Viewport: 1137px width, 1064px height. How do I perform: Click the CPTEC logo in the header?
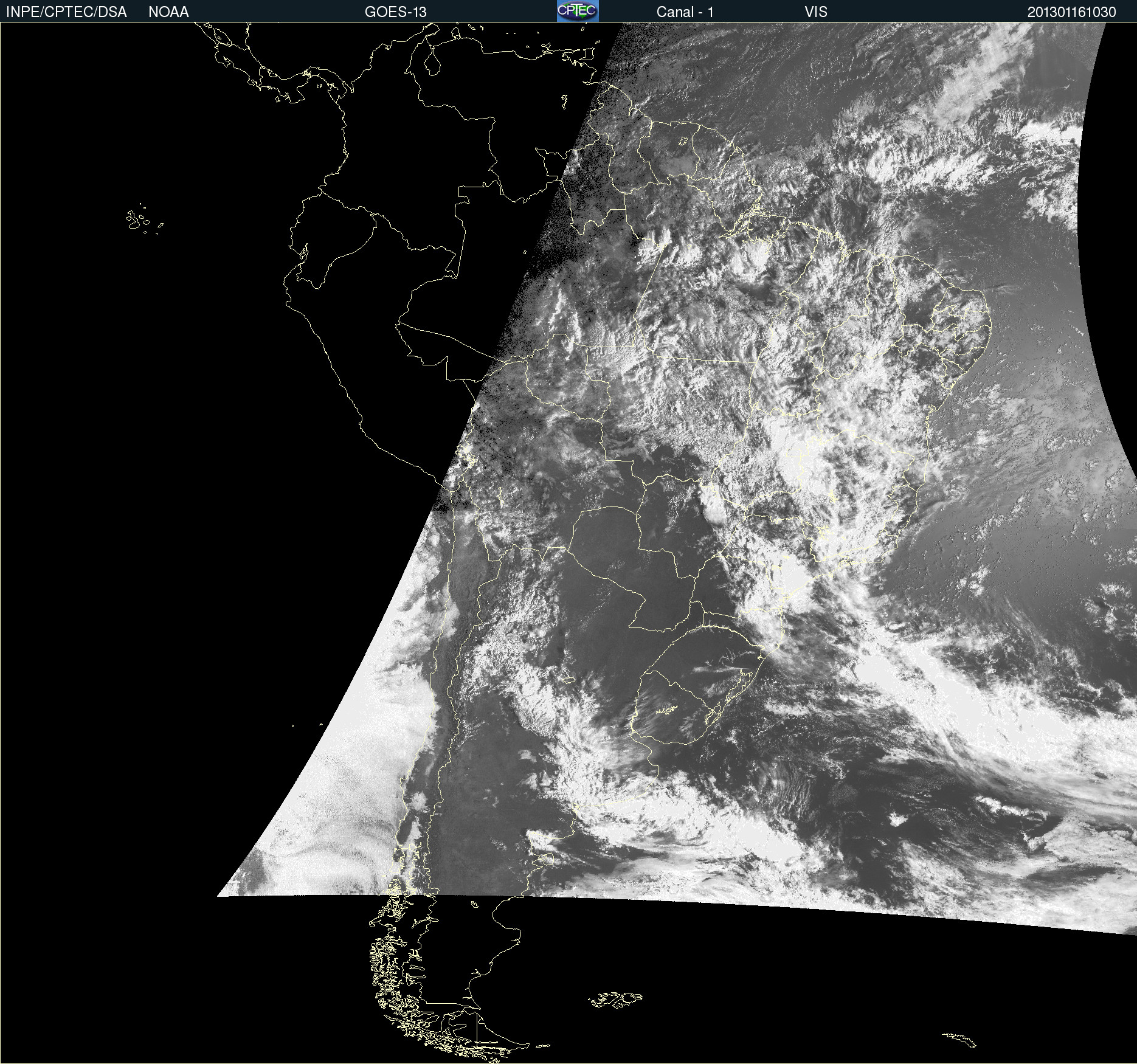point(578,11)
